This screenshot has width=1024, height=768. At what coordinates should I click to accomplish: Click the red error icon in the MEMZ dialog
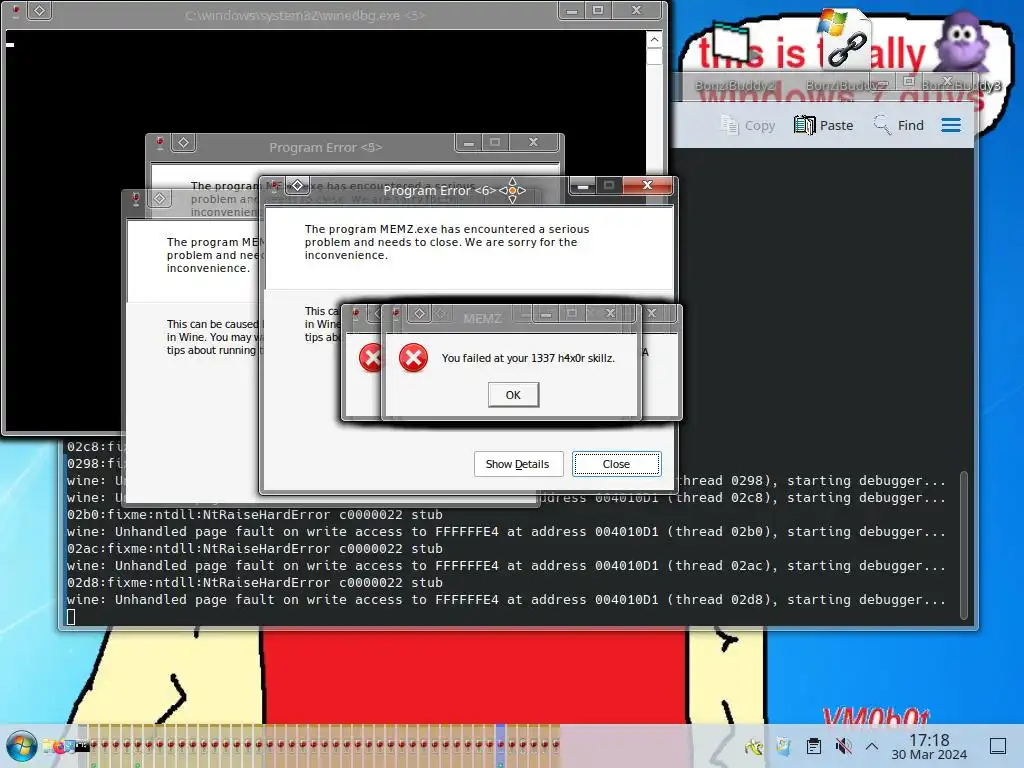[x=413, y=358]
